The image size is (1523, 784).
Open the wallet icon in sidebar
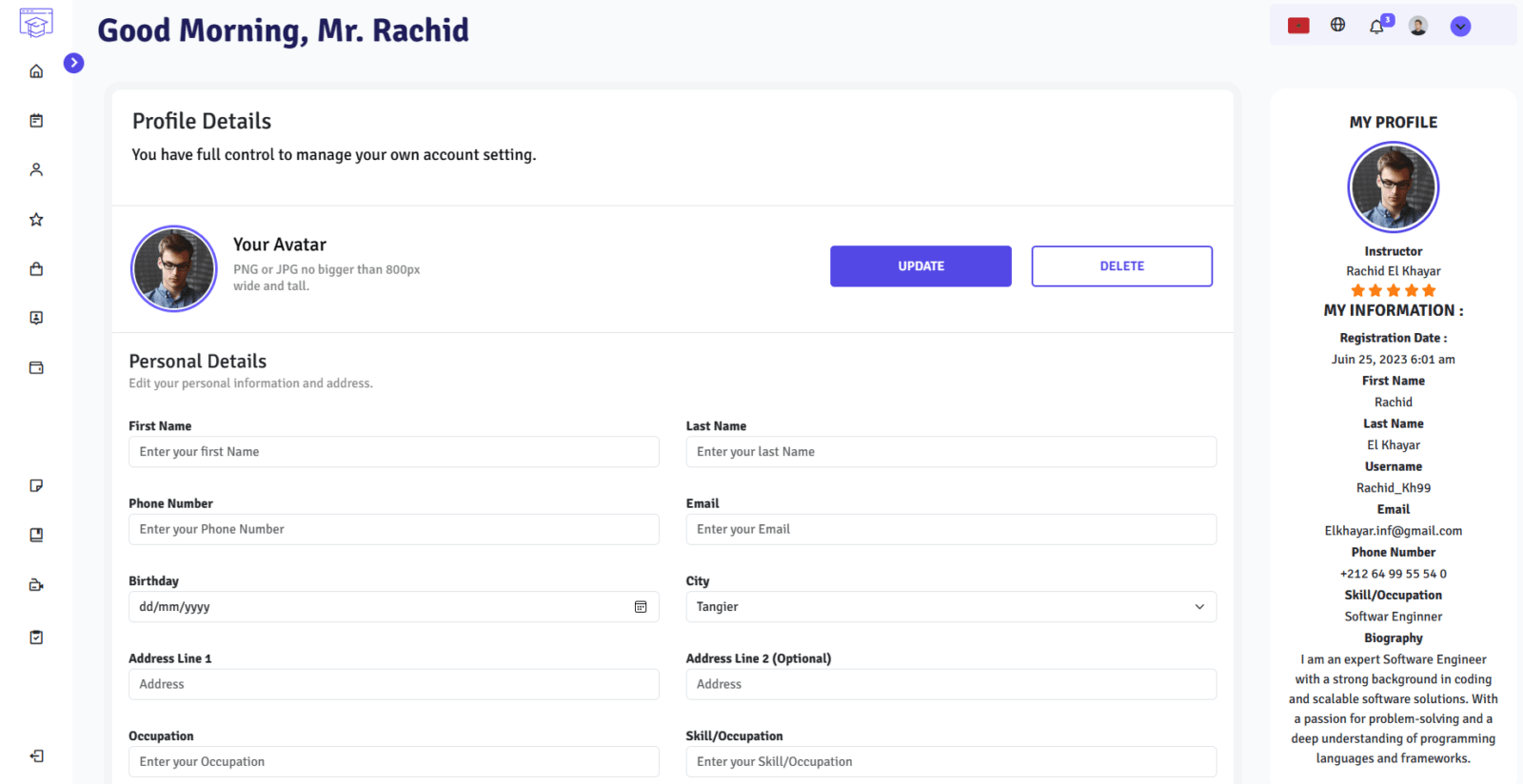point(36,368)
